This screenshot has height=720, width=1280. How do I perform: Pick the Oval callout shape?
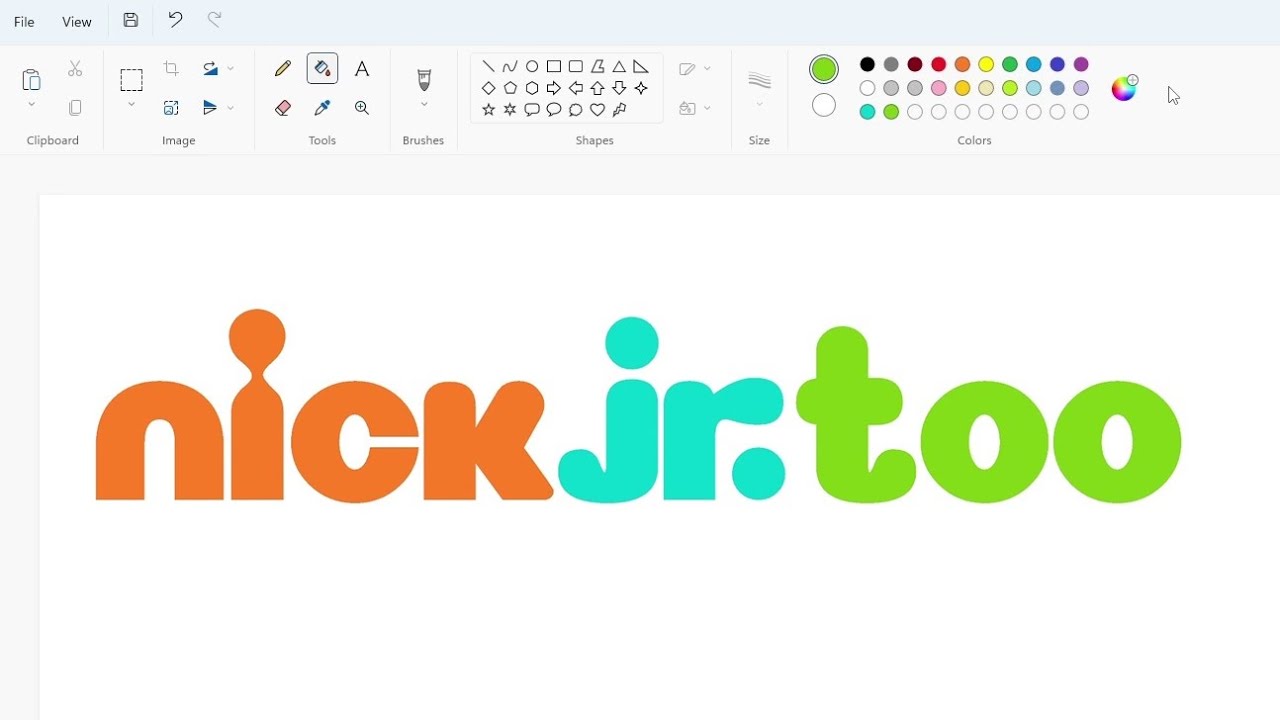point(554,110)
